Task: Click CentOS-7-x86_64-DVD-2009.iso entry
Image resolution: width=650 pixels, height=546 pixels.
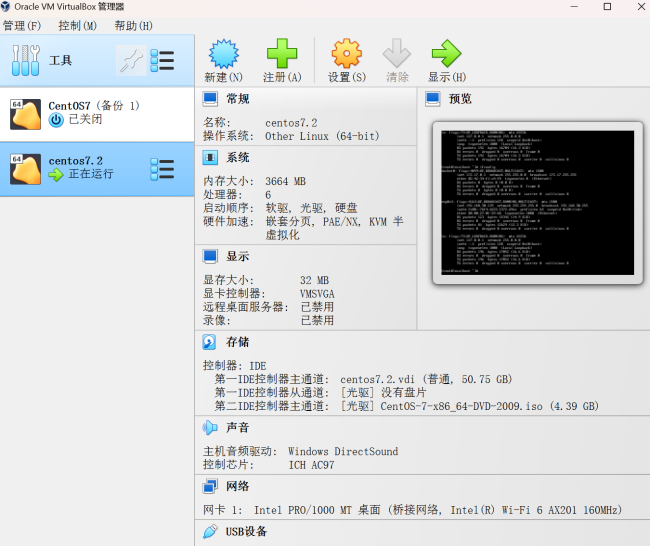Action: point(469,406)
